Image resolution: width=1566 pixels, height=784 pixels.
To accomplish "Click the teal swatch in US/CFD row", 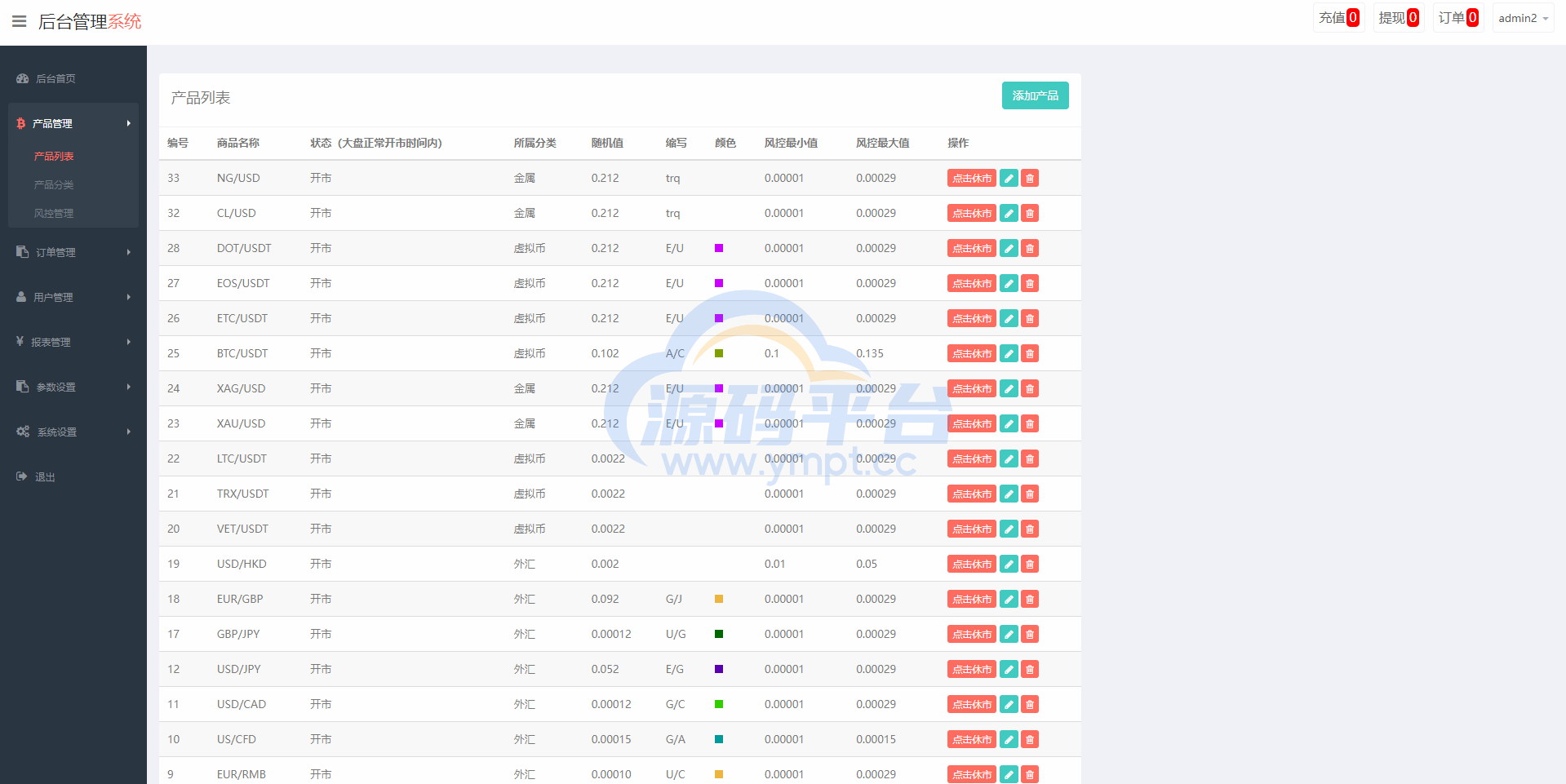I will pos(719,739).
